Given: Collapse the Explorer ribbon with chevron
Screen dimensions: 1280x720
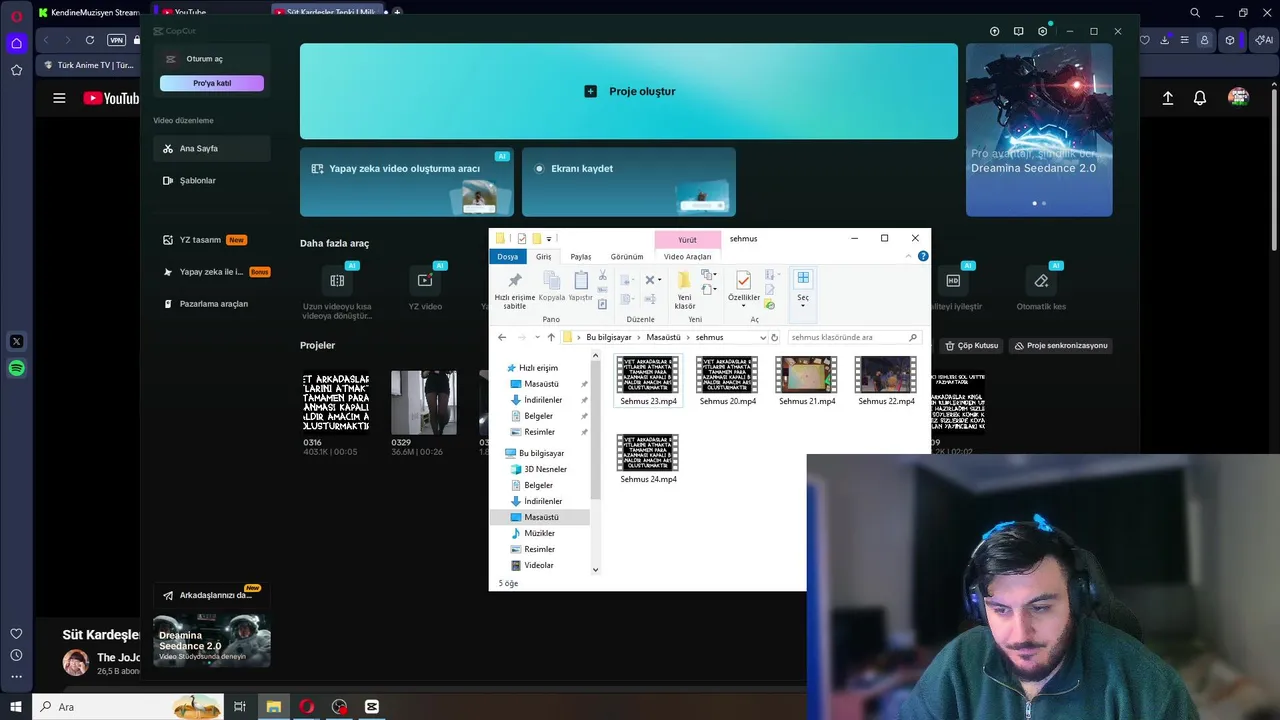Looking at the screenshot, I should pyautogui.click(x=908, y=256).
